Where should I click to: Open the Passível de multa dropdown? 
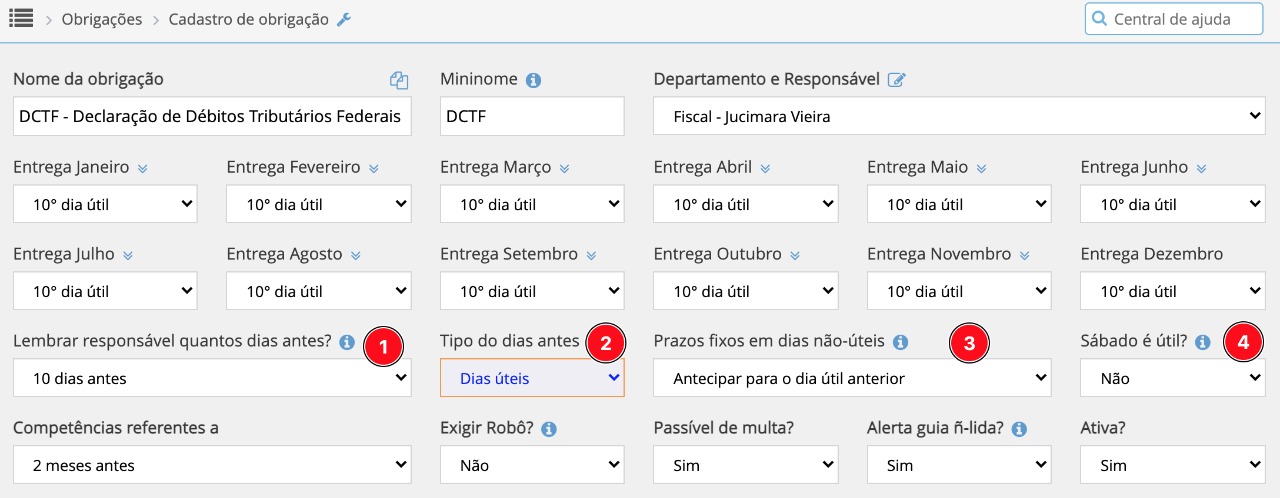tap(745, 465)
